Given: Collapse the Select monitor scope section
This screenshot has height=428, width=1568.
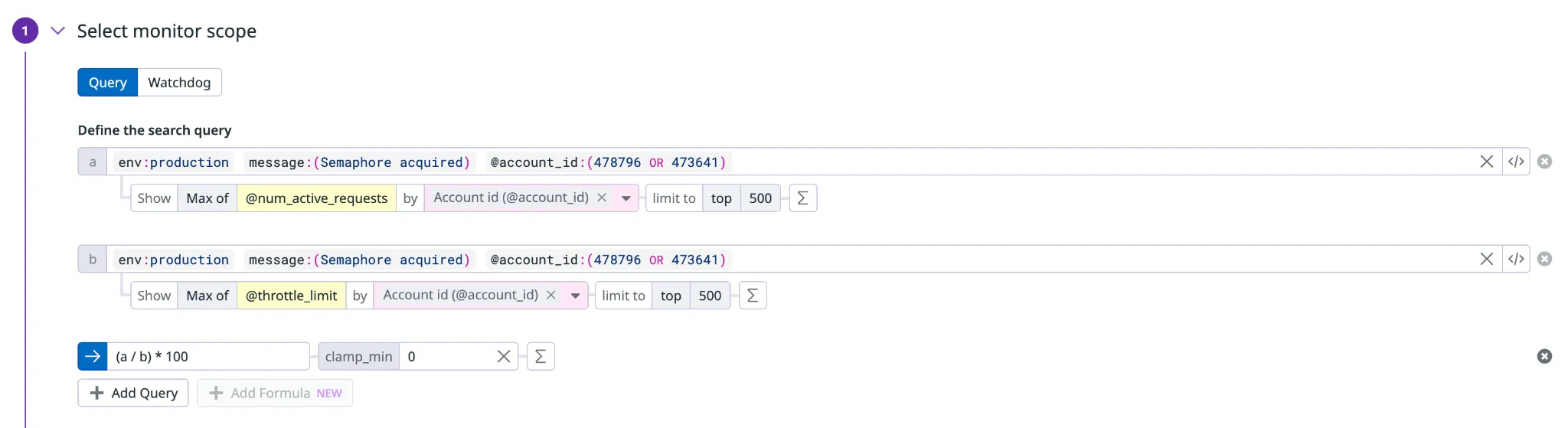Looking at the screenshot, I should pyautogui.click(x=57, y=31).
